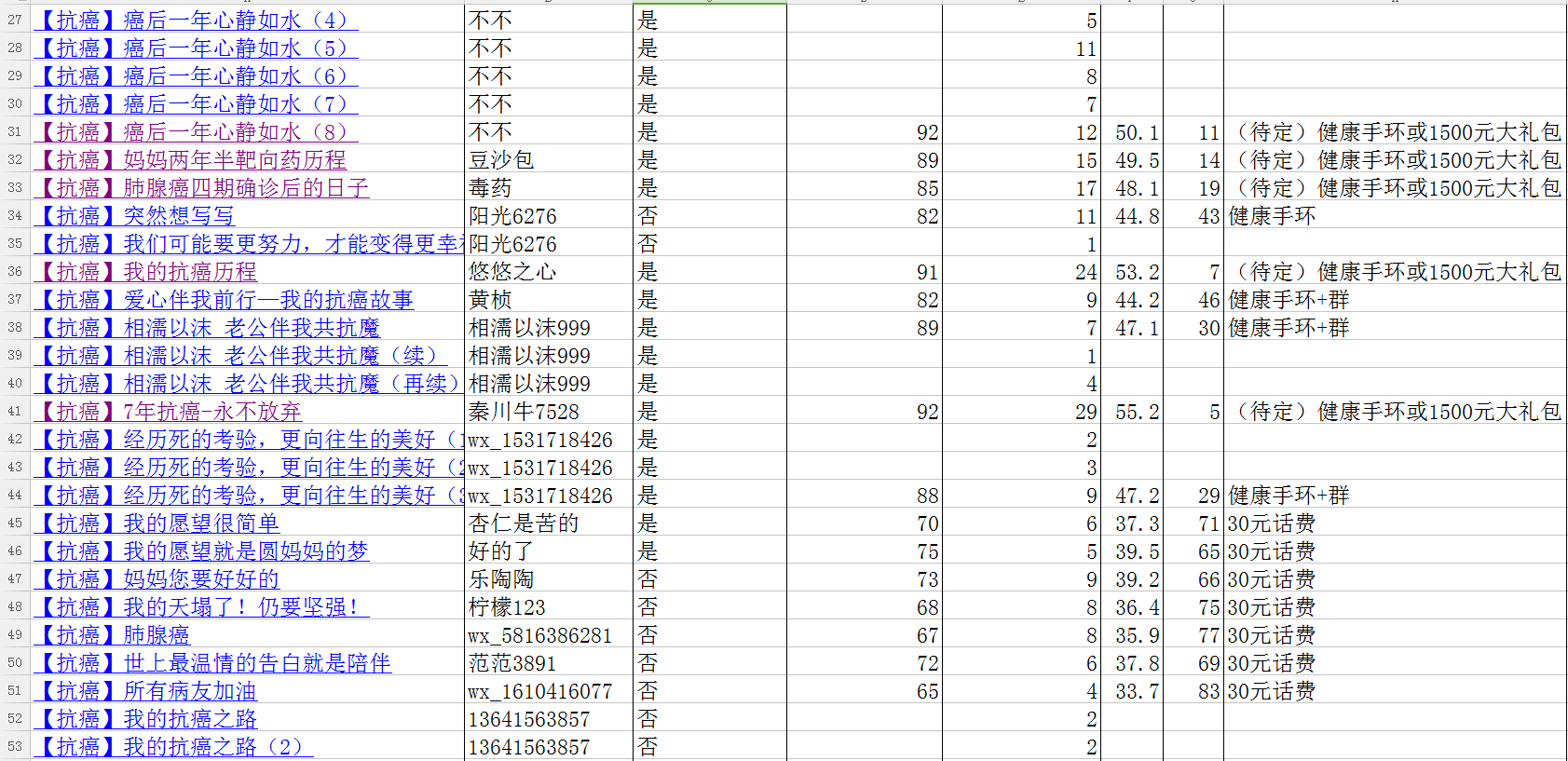Open 7年抗癌-永不放弃 article link
The image size is (1568, 761).
[x=168, y=412]
